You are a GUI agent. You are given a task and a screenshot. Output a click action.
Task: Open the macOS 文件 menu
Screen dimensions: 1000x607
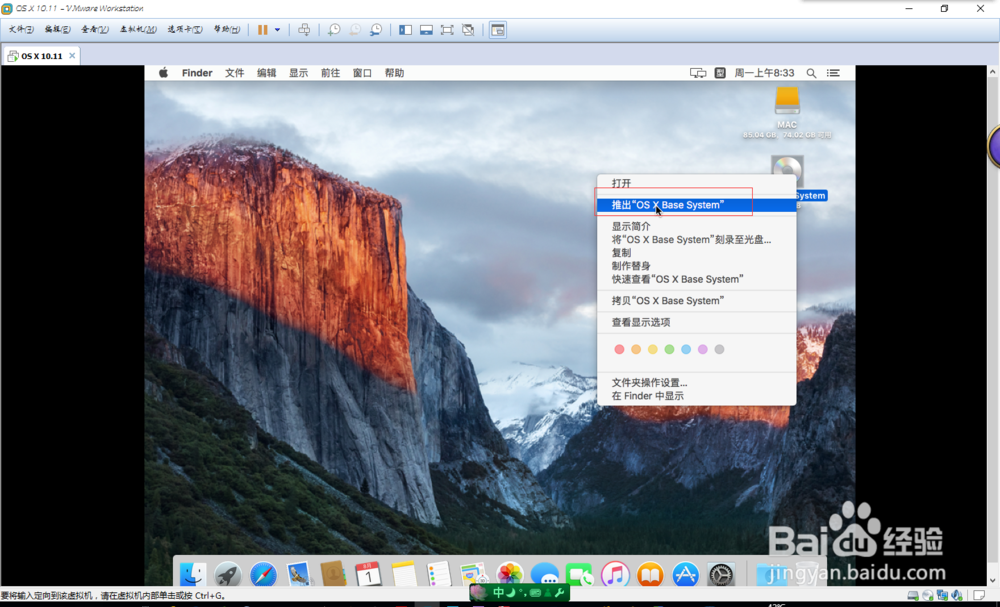coord(235,73)
